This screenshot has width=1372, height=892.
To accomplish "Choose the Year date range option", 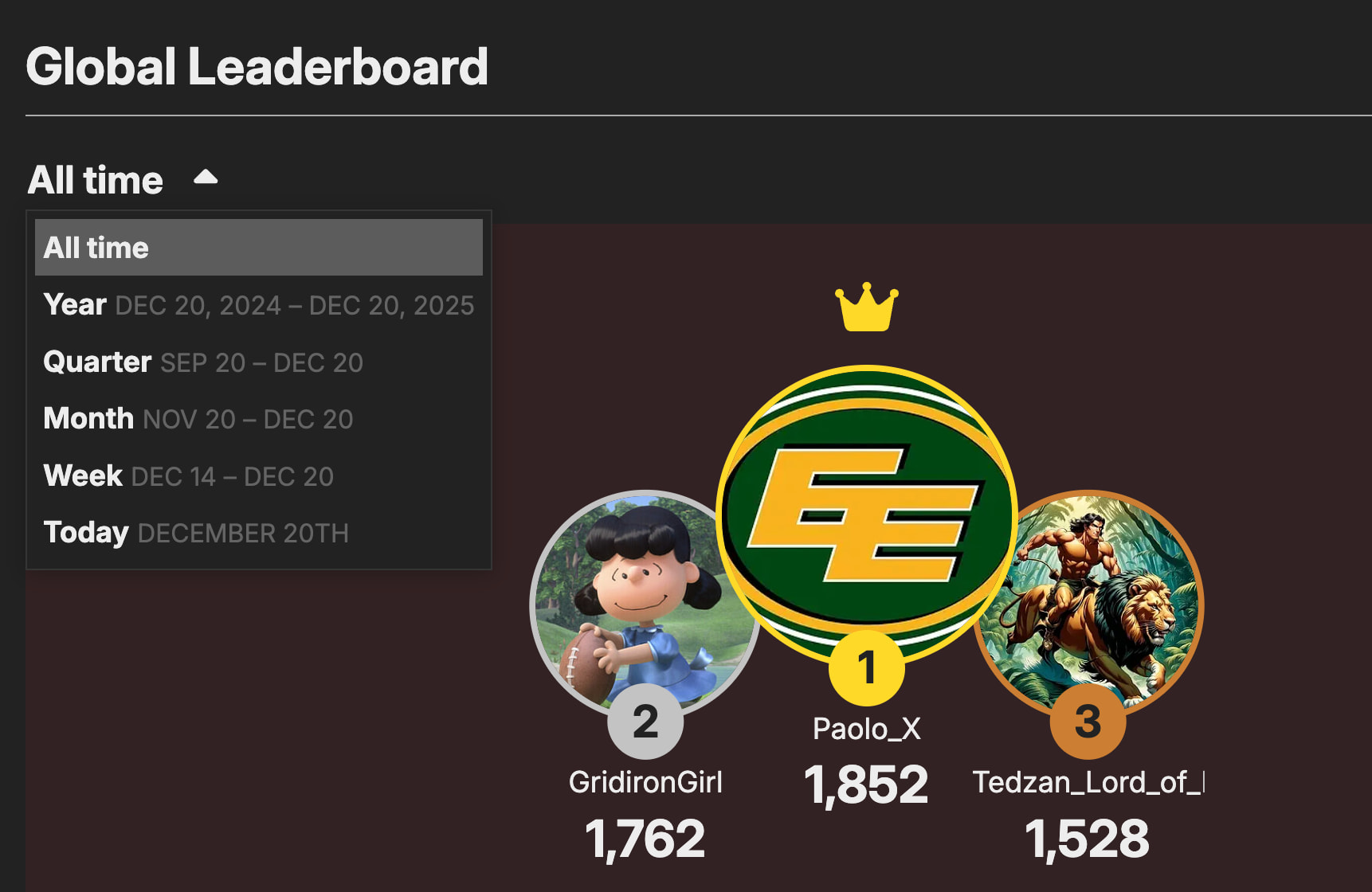I will point(258,305).
